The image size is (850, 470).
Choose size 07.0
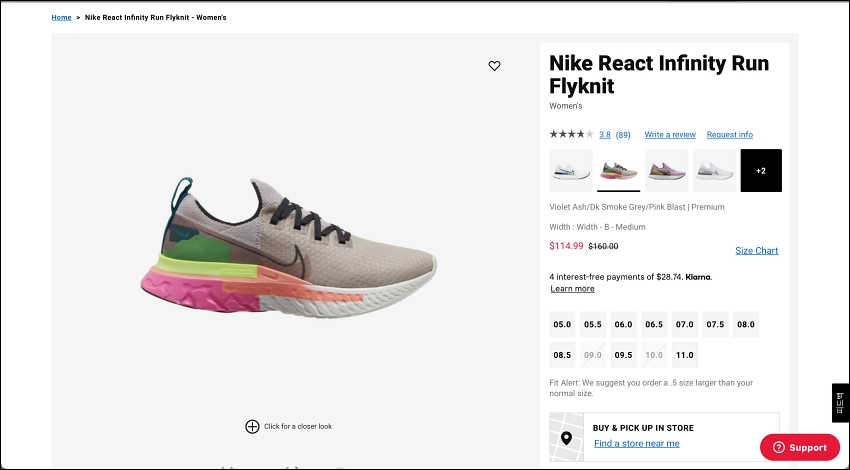click(685, 324)
